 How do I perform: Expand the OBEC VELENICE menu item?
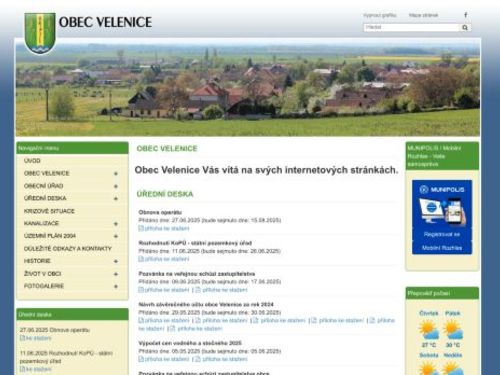click(116, 174)
